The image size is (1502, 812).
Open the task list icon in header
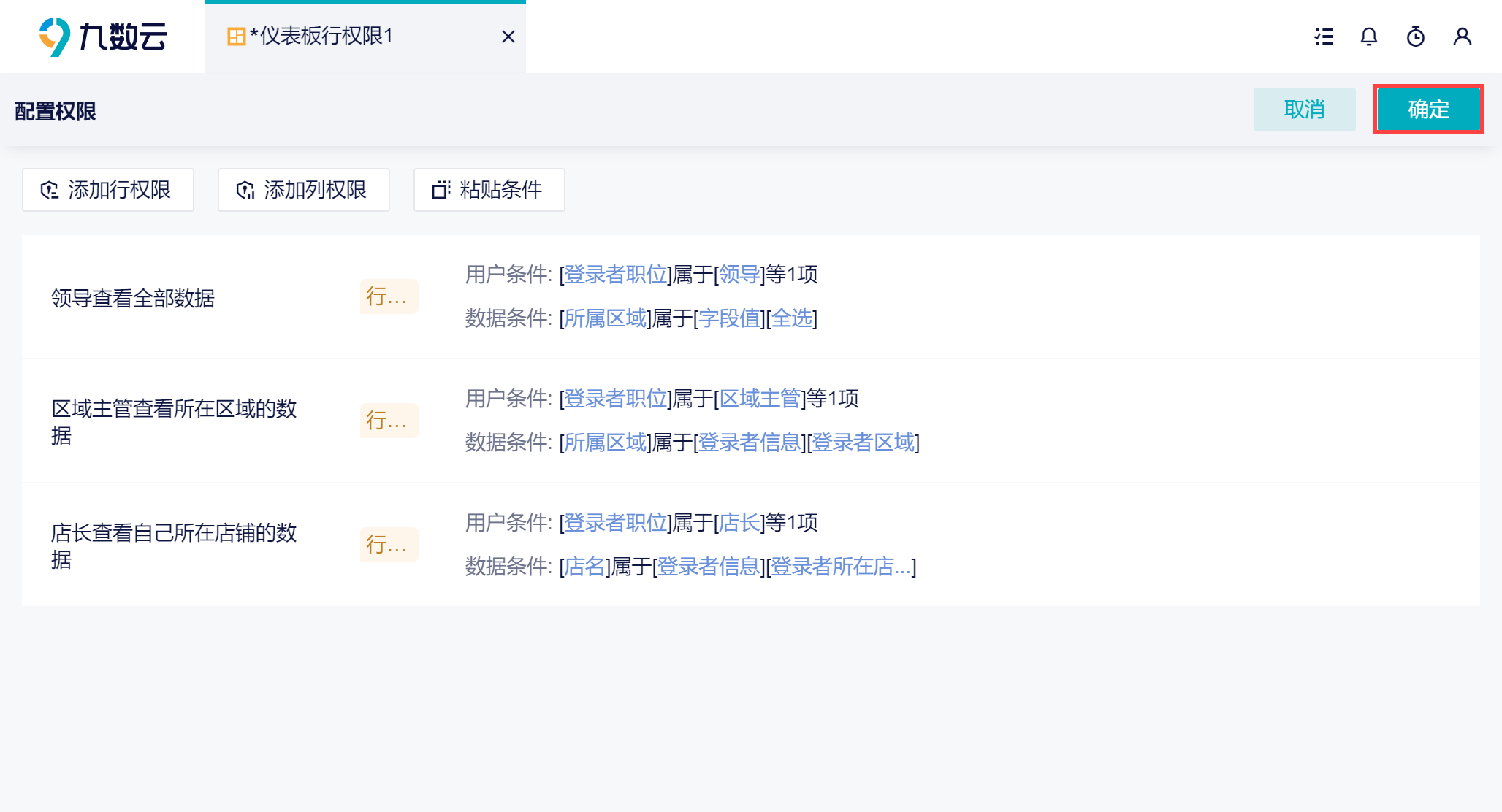tap(1323, 37)
